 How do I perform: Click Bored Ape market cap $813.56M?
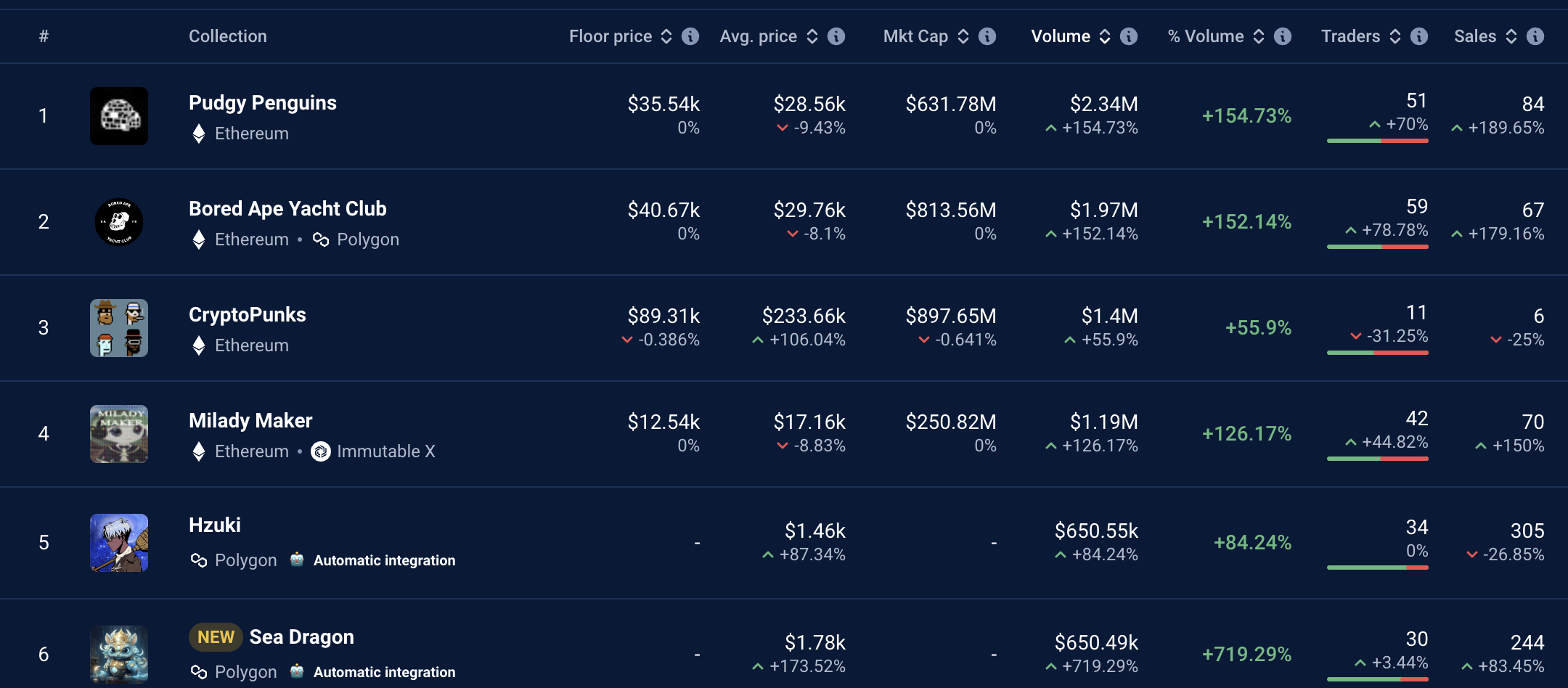click(x=951, y=210)
